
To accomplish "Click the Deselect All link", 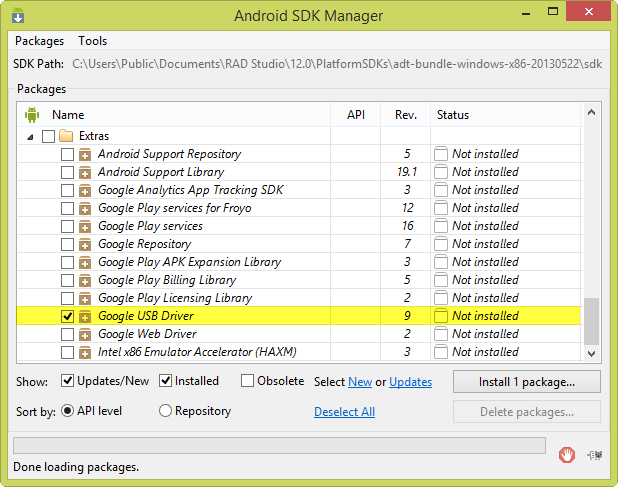I will coord(344,412).
